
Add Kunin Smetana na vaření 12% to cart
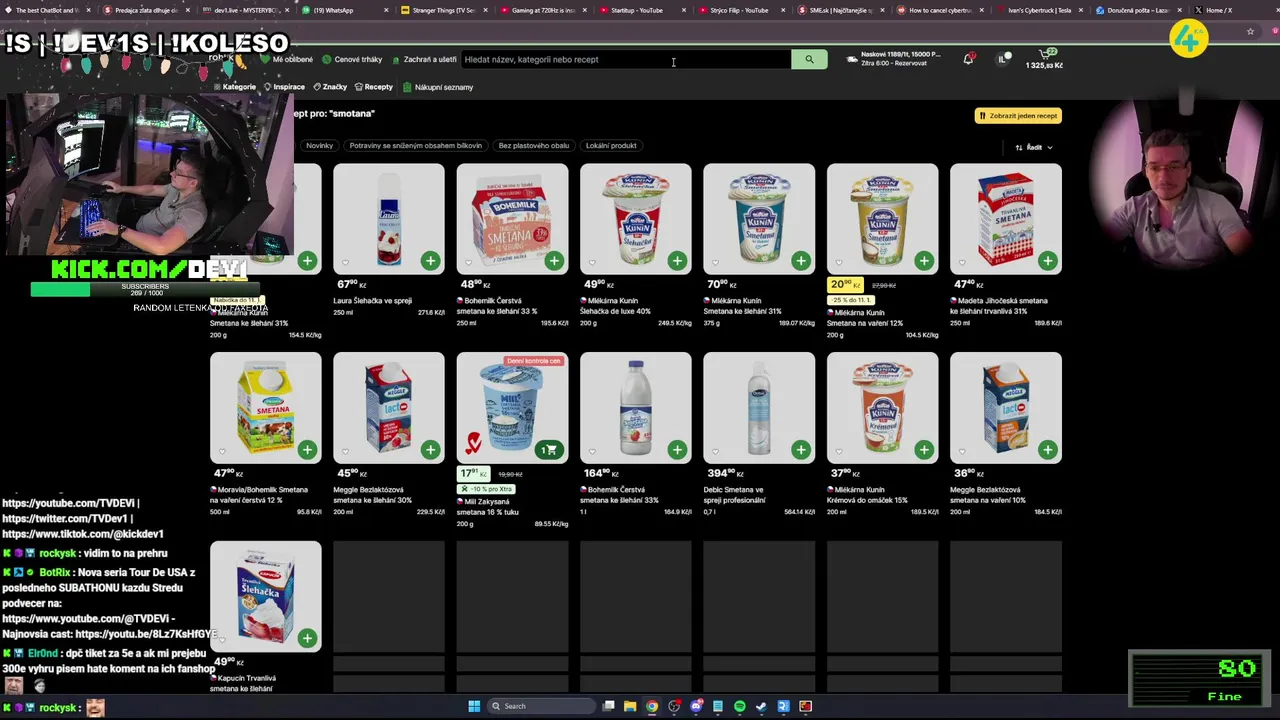click(924, 261)
